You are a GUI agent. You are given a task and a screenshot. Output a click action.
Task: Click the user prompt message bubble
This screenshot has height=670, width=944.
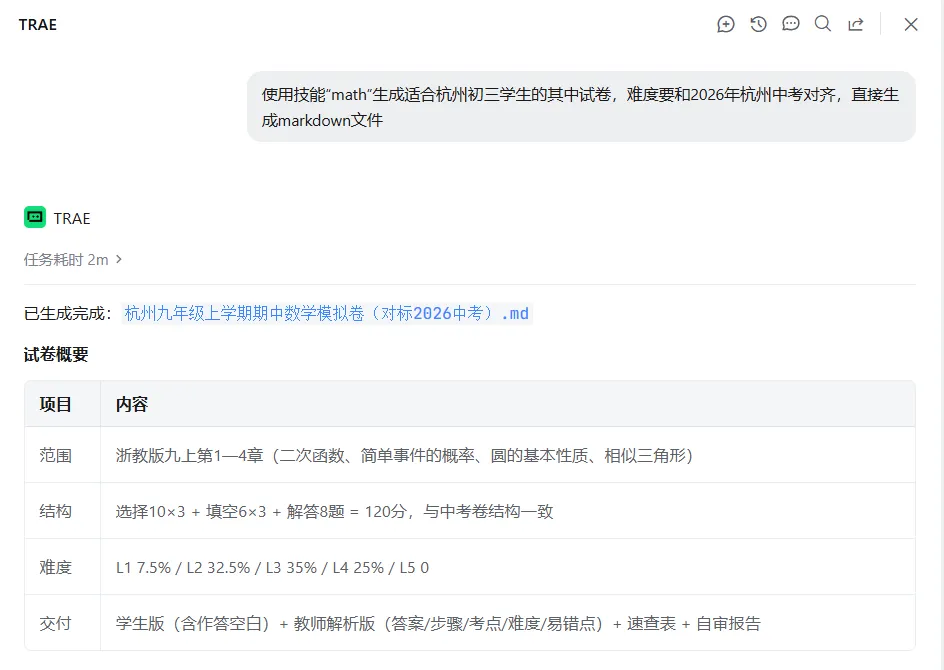(582, 107)
